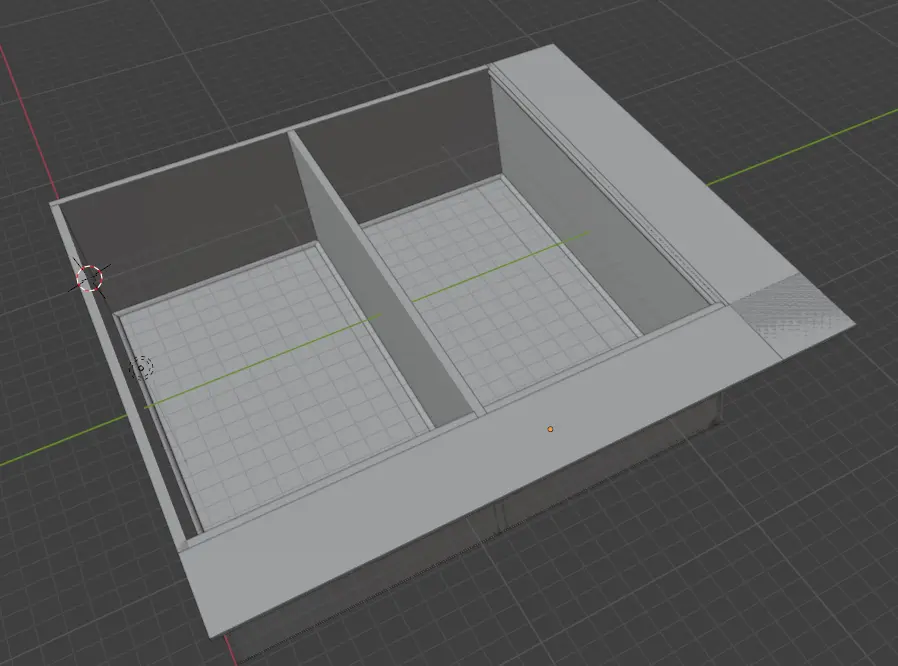
Task: Click the green axis line left of the model
Action: pyautogui.click(x=50, y=447)
